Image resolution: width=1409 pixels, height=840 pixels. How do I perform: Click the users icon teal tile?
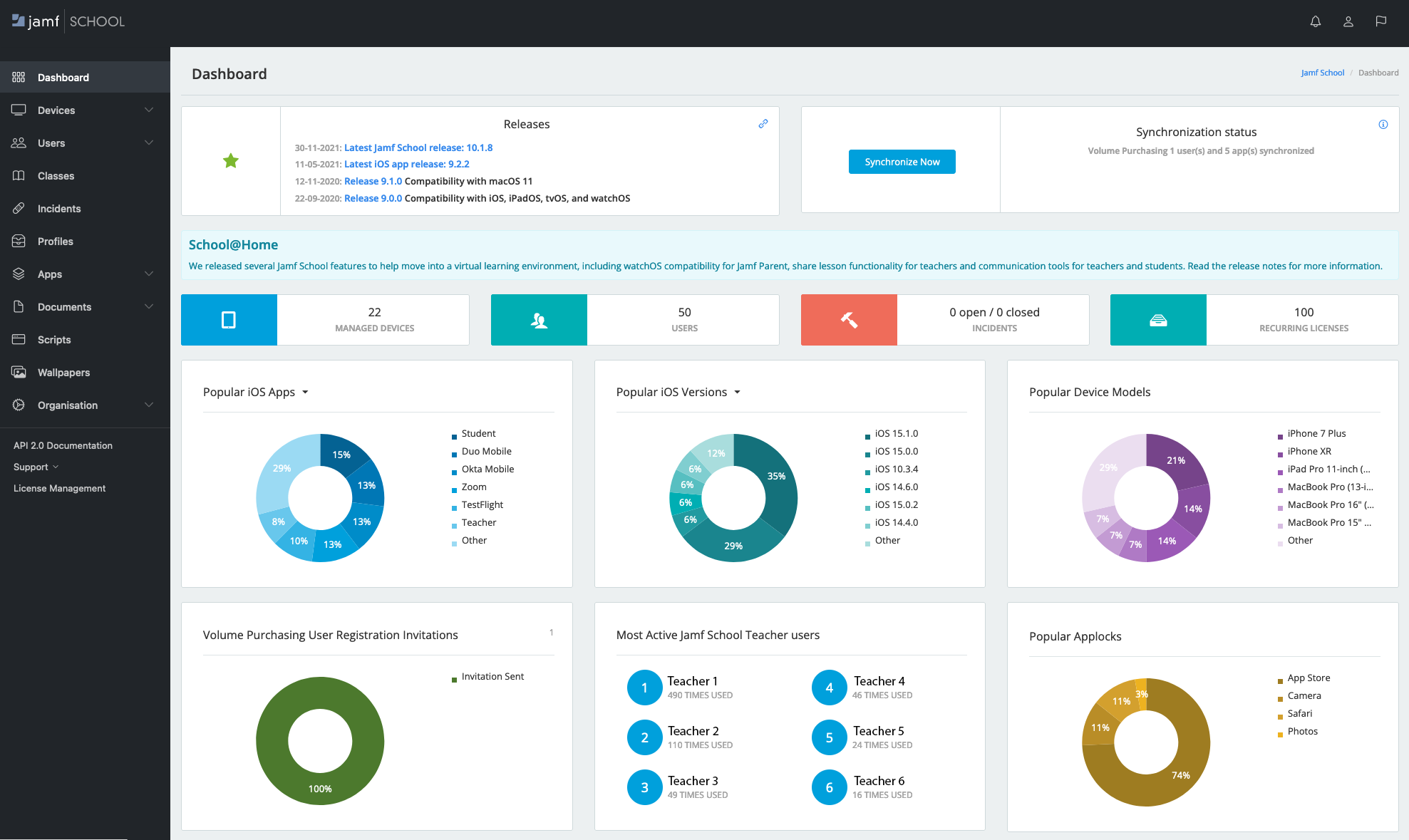[x=539, y=320]
